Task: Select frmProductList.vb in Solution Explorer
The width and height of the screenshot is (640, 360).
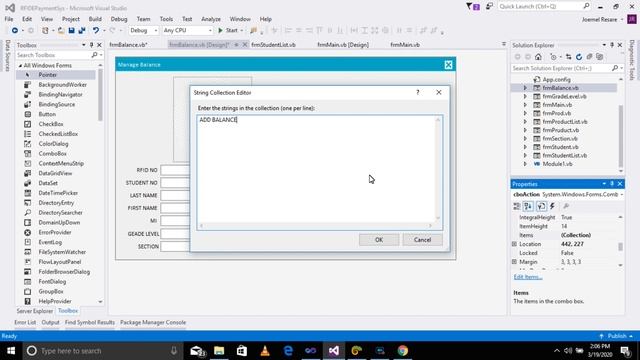Action: pos(565,122)
